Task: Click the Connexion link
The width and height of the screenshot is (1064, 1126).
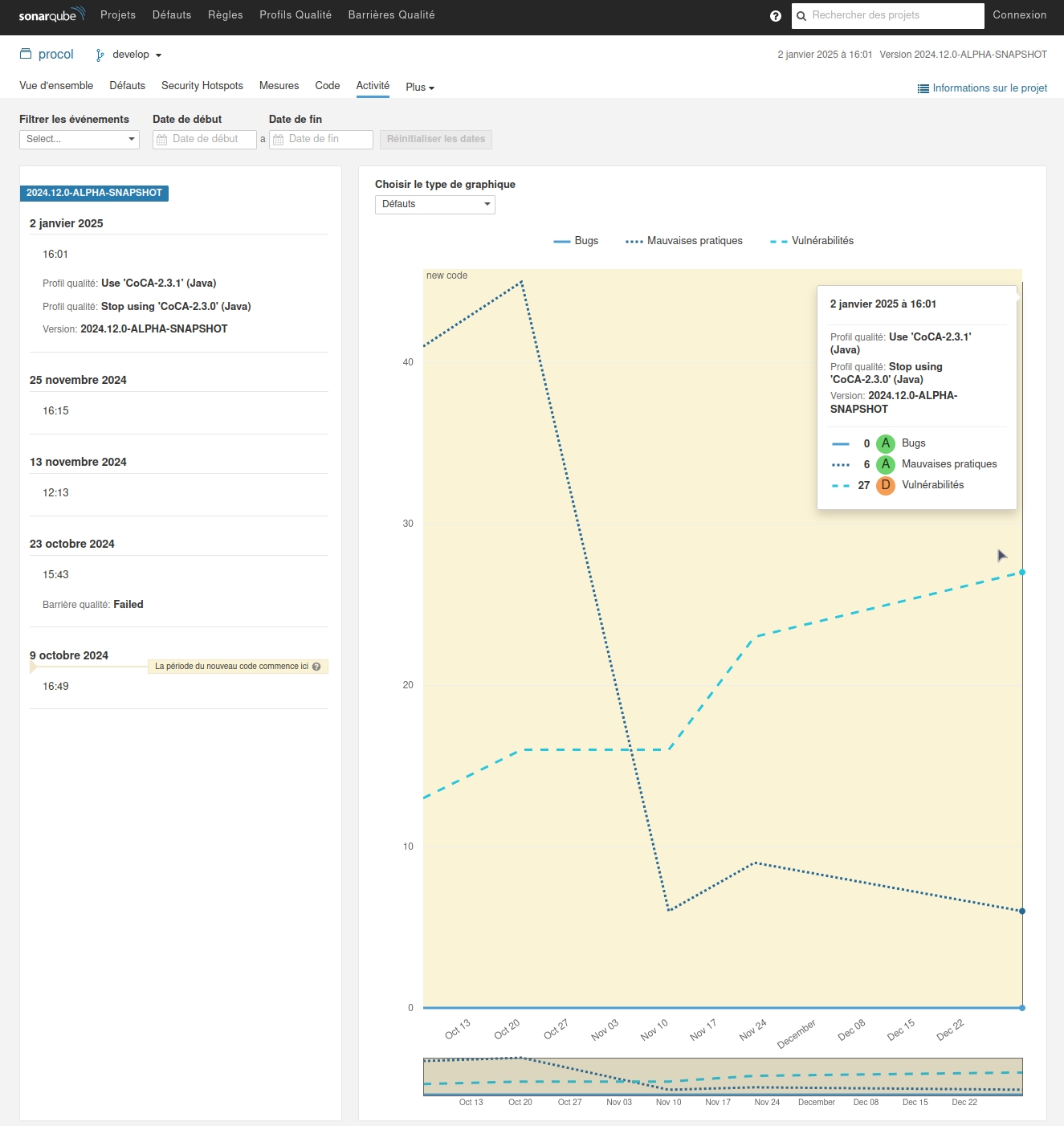Action: pos(1020,14)
